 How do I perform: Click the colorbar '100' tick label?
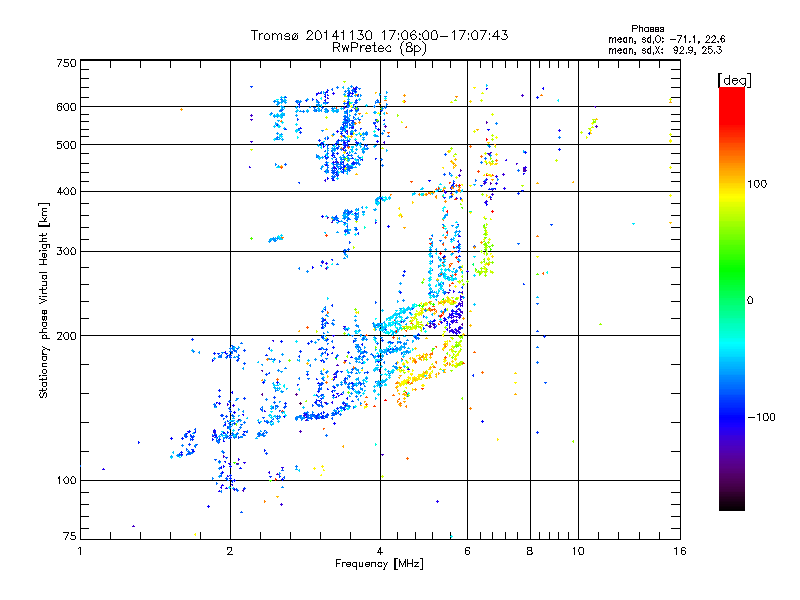tap(757, 184)
